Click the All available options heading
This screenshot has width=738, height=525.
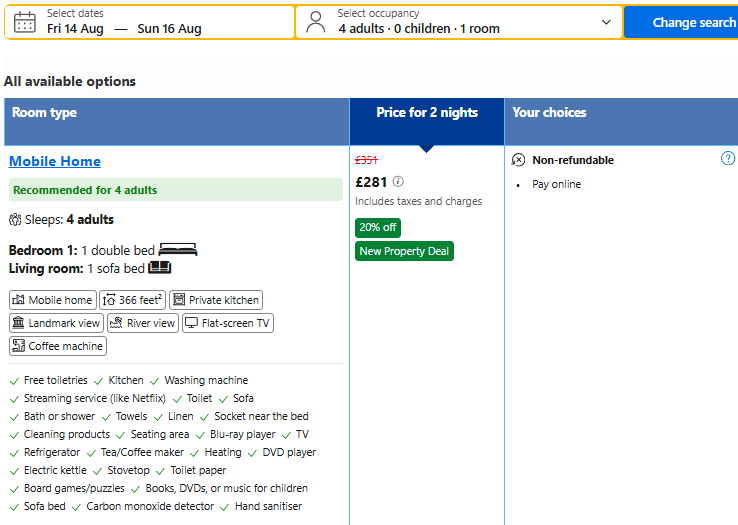click(x=70, y=81)
